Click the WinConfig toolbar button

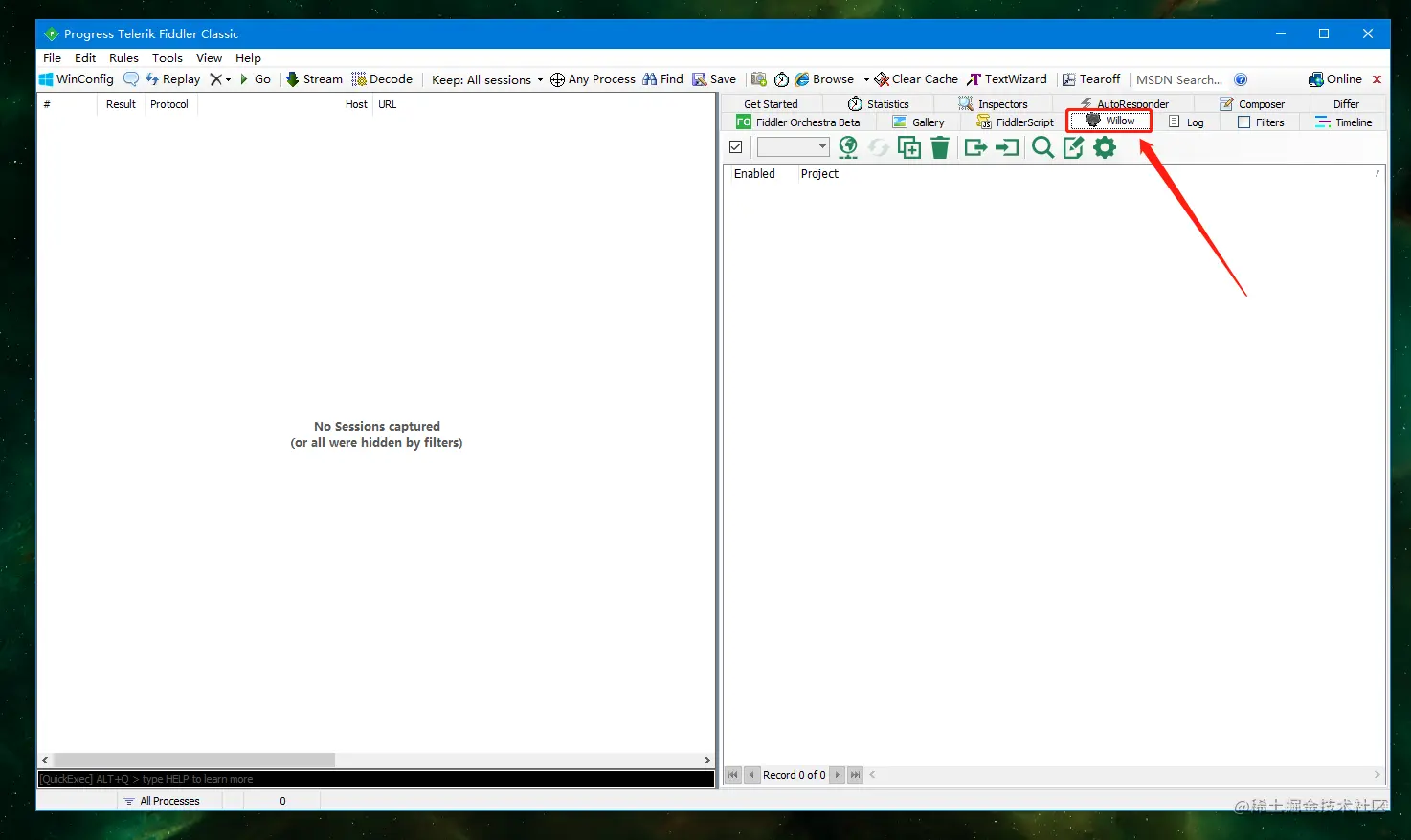(x=76, y=79)
